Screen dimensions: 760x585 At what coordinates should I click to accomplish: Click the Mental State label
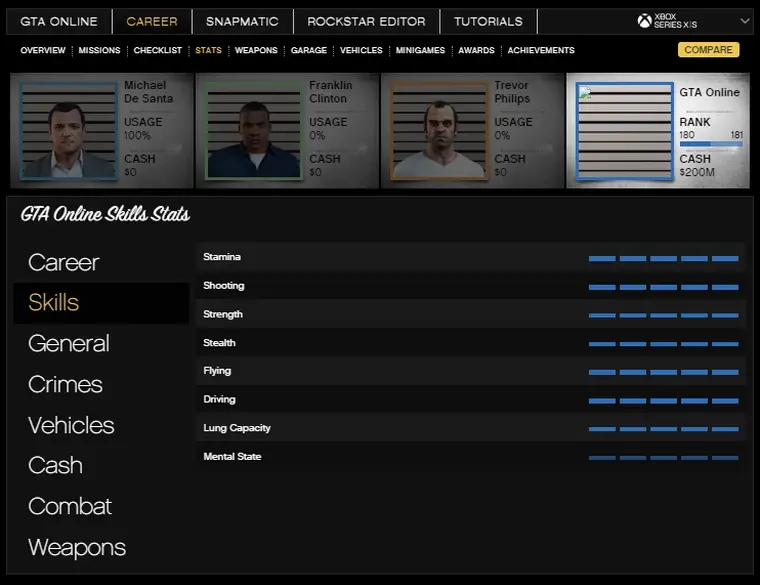click(x=232, y=457)
